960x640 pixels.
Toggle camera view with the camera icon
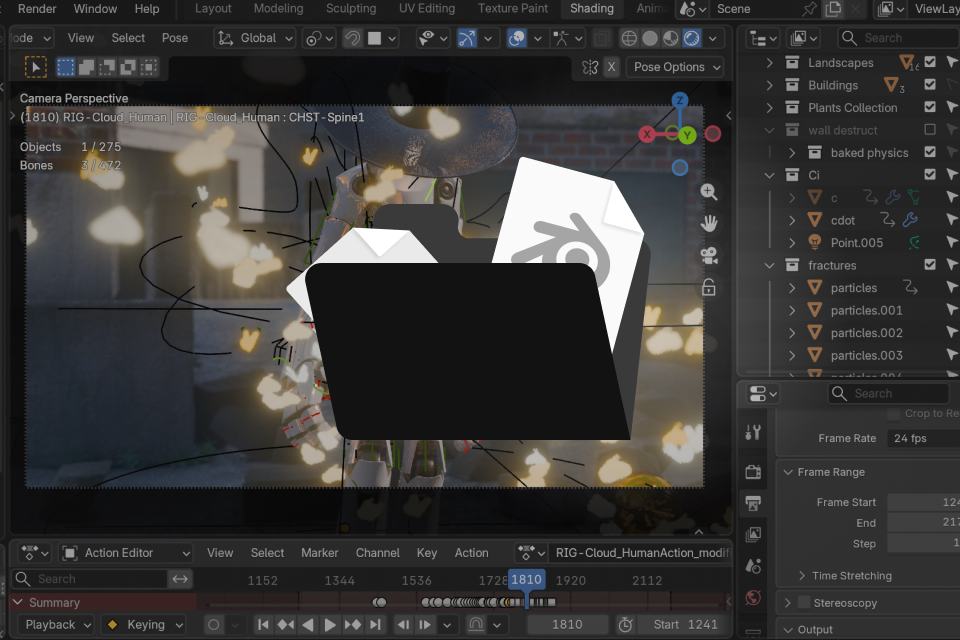pyautogui.click(x=709, y=255)
